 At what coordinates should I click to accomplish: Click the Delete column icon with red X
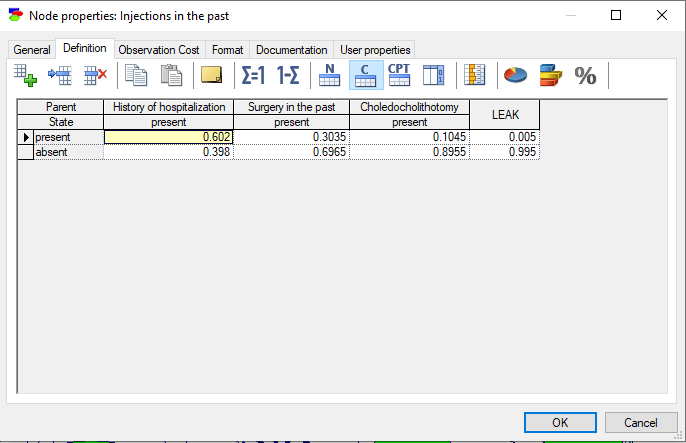[x=95, y=75]
